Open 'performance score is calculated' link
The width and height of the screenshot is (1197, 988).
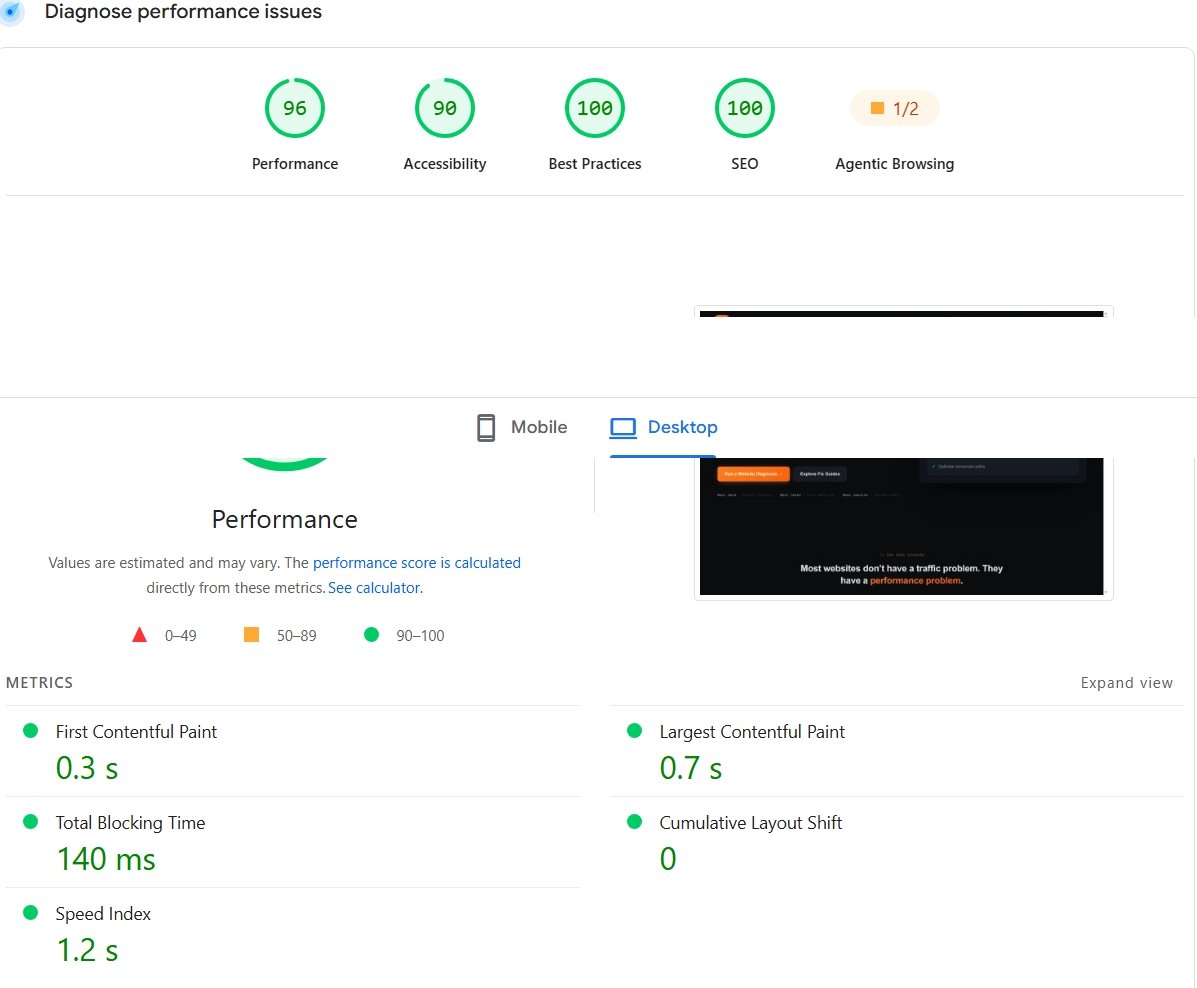417,563
